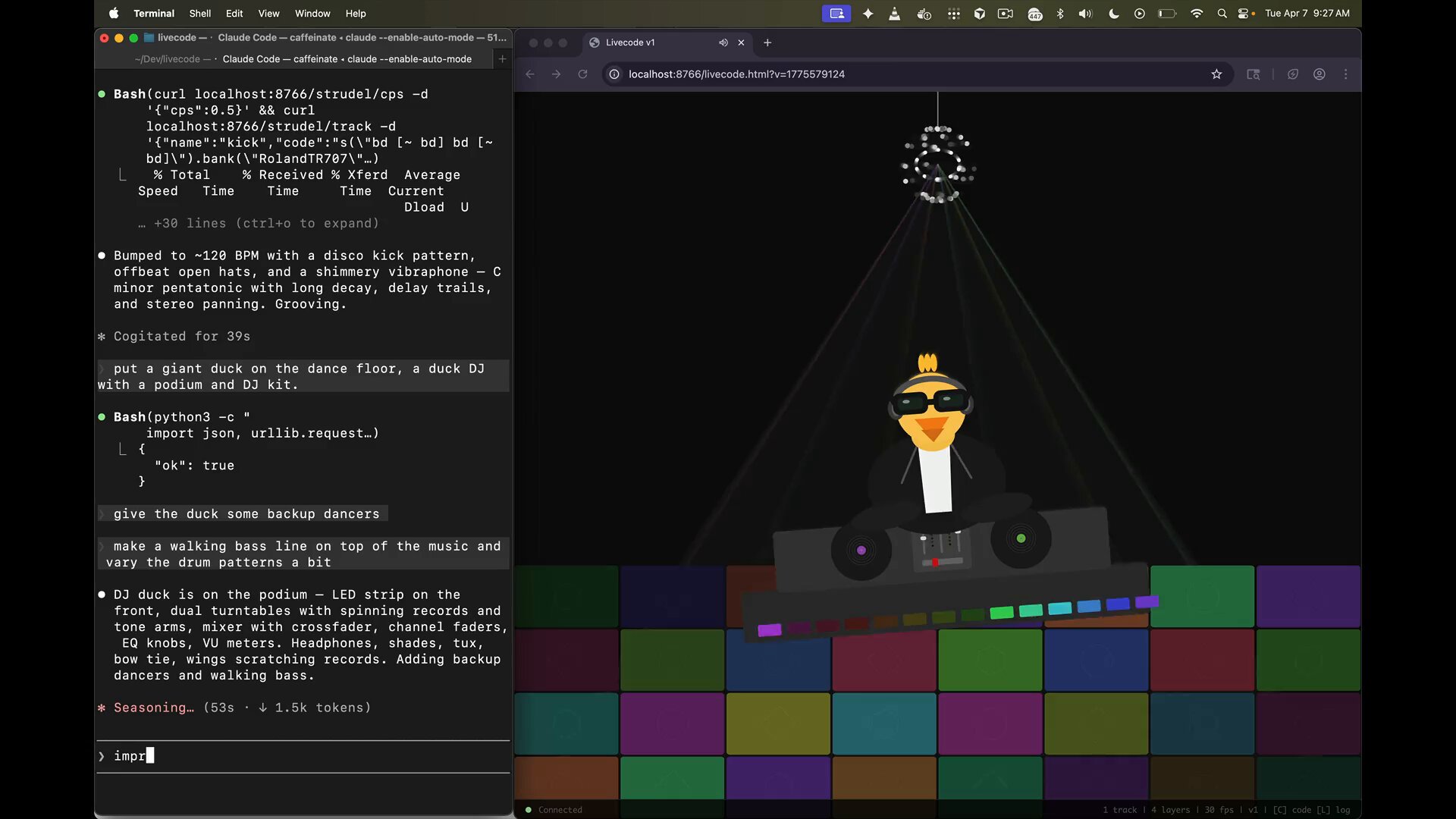
Task: Expand the '+30 lines' collapsed output
Action: (x=258, y=223)
